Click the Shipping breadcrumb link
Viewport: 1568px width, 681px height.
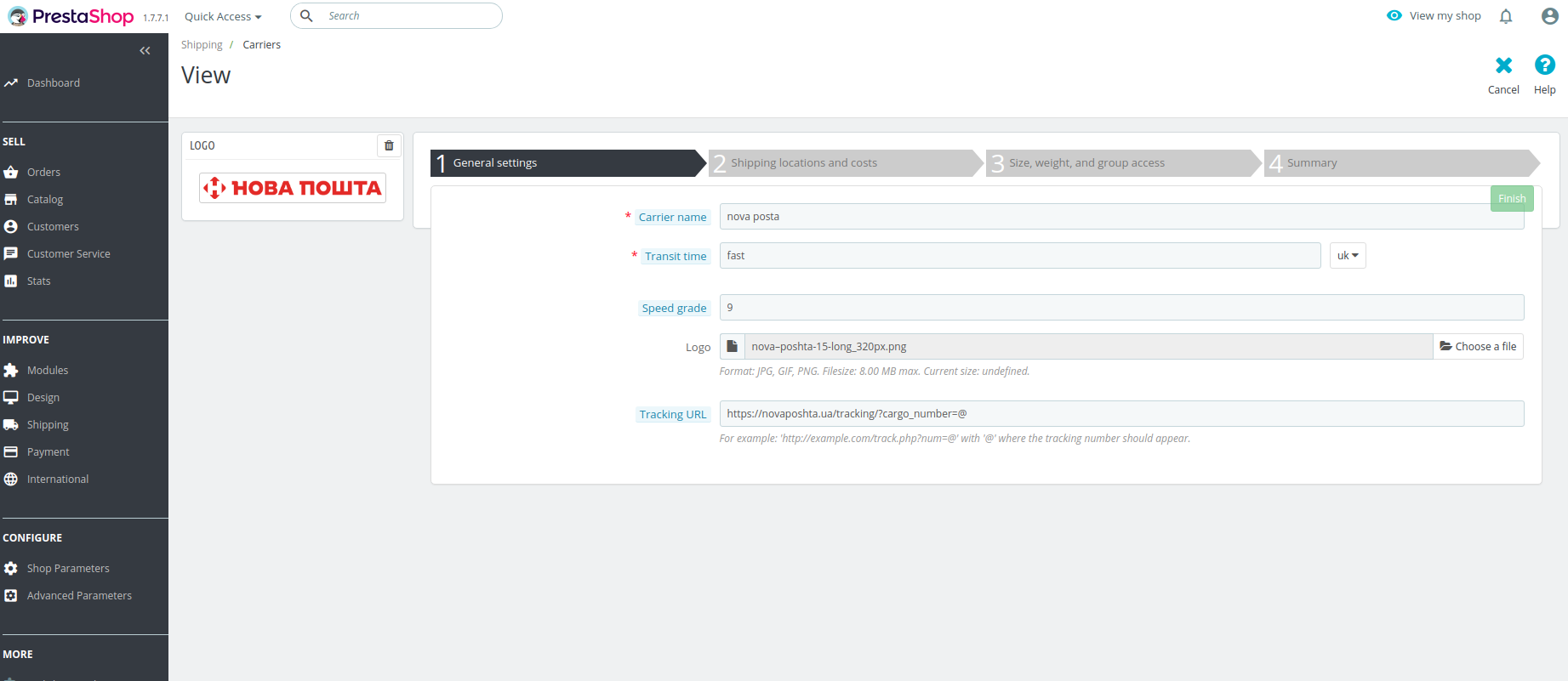[202, 45]
